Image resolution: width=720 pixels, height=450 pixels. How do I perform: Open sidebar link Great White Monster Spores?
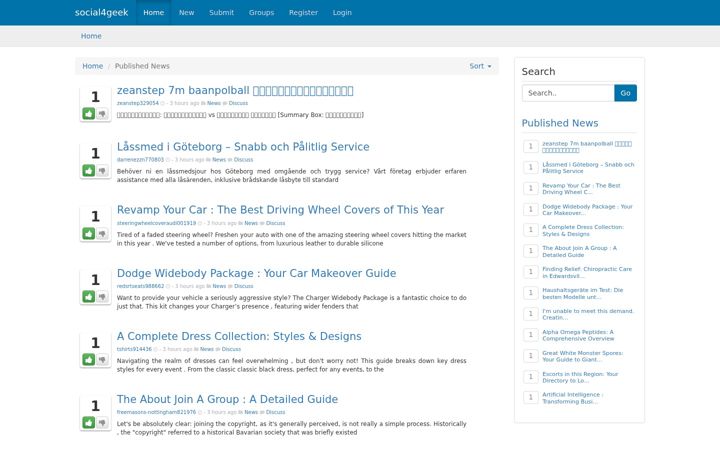point(583,357)
